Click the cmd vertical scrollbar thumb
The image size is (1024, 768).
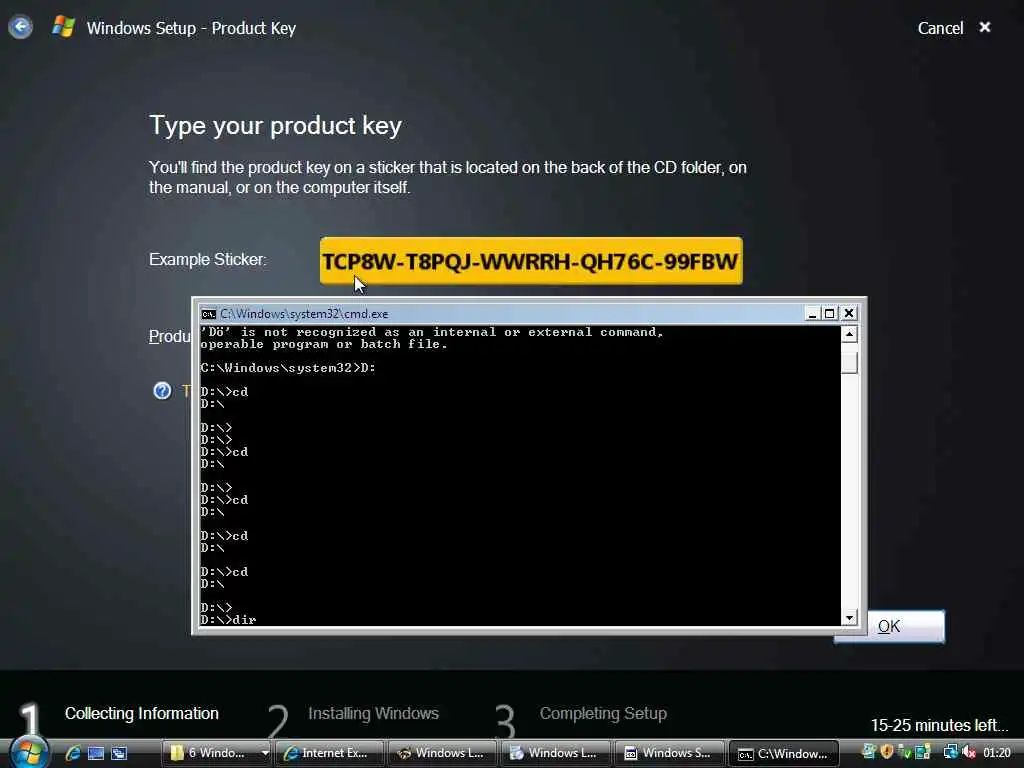pos(849,362)
